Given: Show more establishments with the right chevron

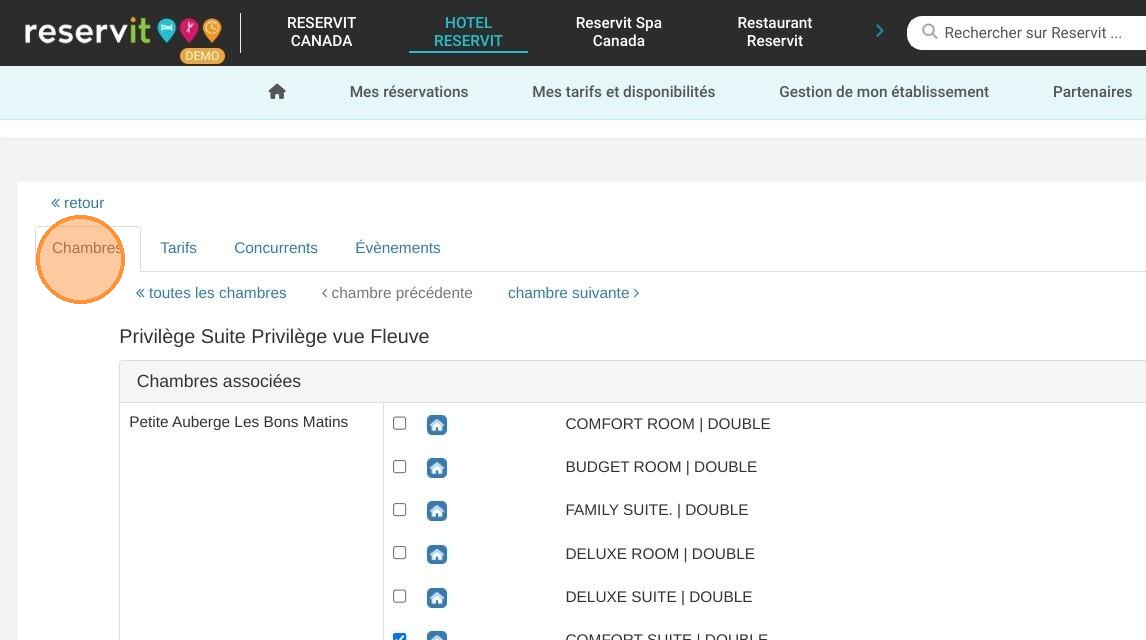Looking at the screenshot, I should (879, 31).
